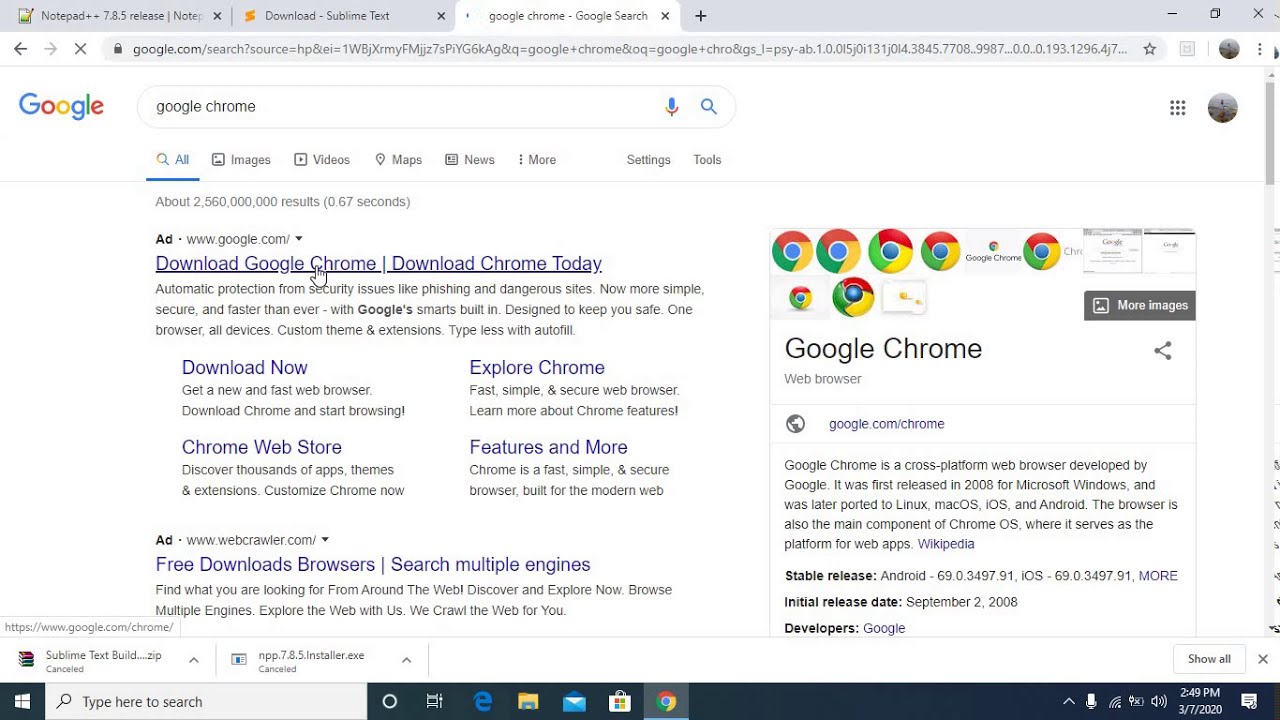Open search Tools

707,160
